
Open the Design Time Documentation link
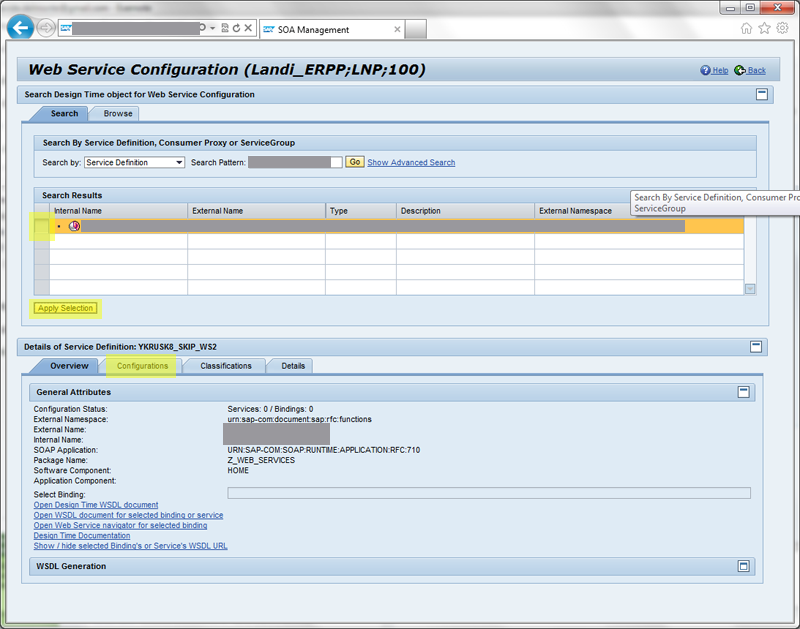coord(82,536)
